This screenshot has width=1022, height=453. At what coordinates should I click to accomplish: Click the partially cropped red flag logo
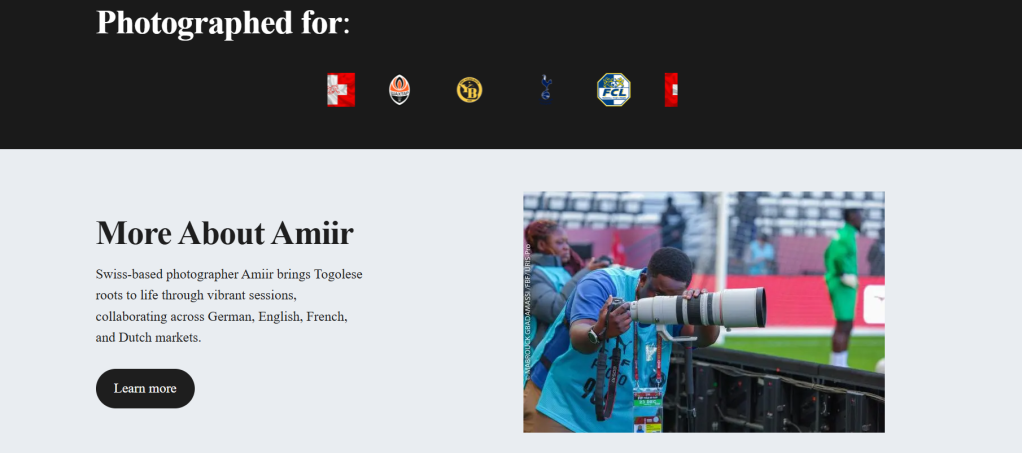tap(671, 90)
